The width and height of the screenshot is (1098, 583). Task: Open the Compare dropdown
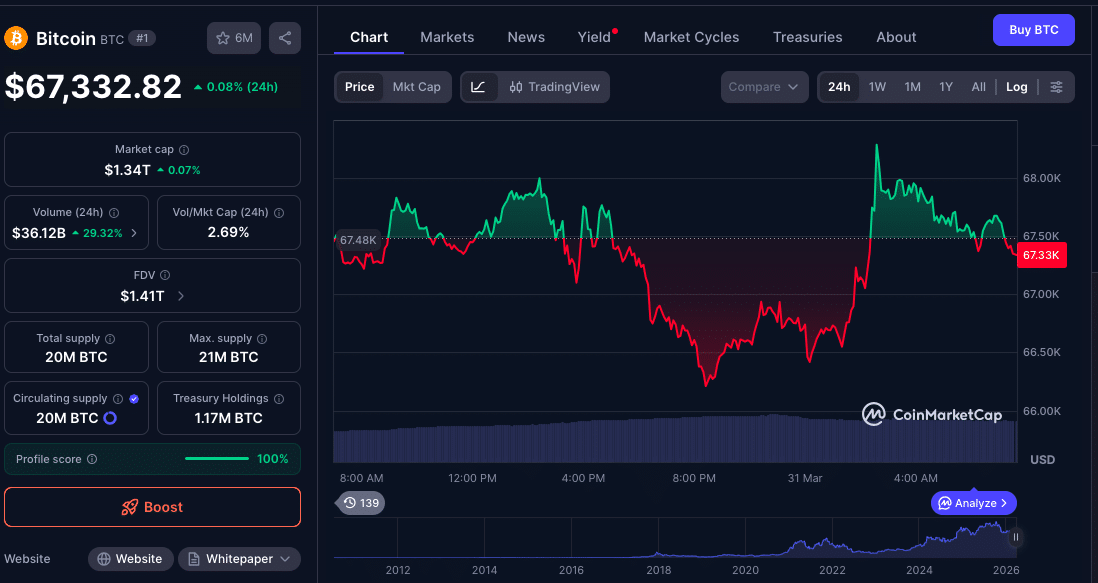(x=764, y=87)
